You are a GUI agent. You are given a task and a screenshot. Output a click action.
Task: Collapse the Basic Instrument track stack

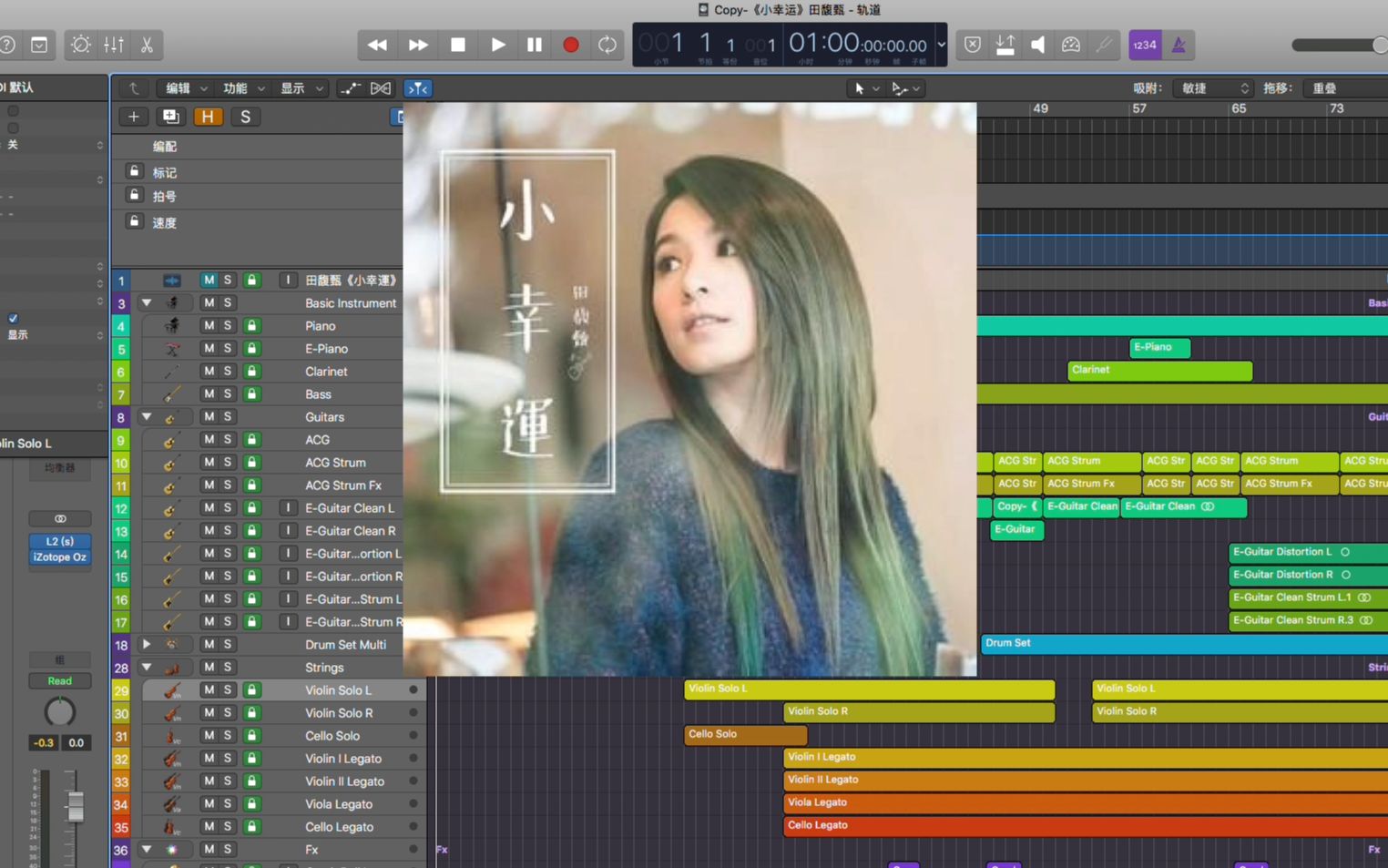click(146, 302)
